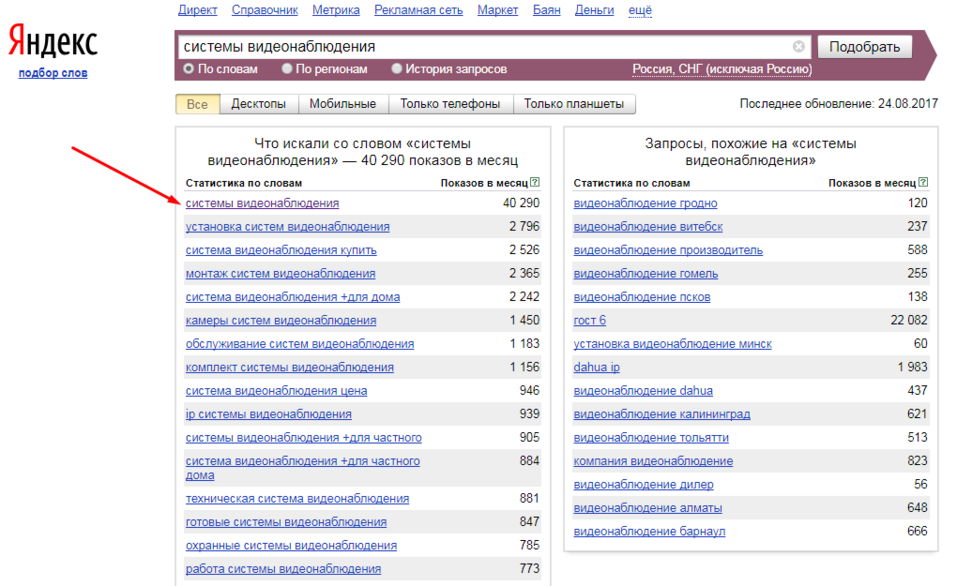Image resolution: width=972 pixels, height=586 pixels.
Task: Open 'монтаж систем видеонаблюдения' query
Action: [x=280, y=274]
